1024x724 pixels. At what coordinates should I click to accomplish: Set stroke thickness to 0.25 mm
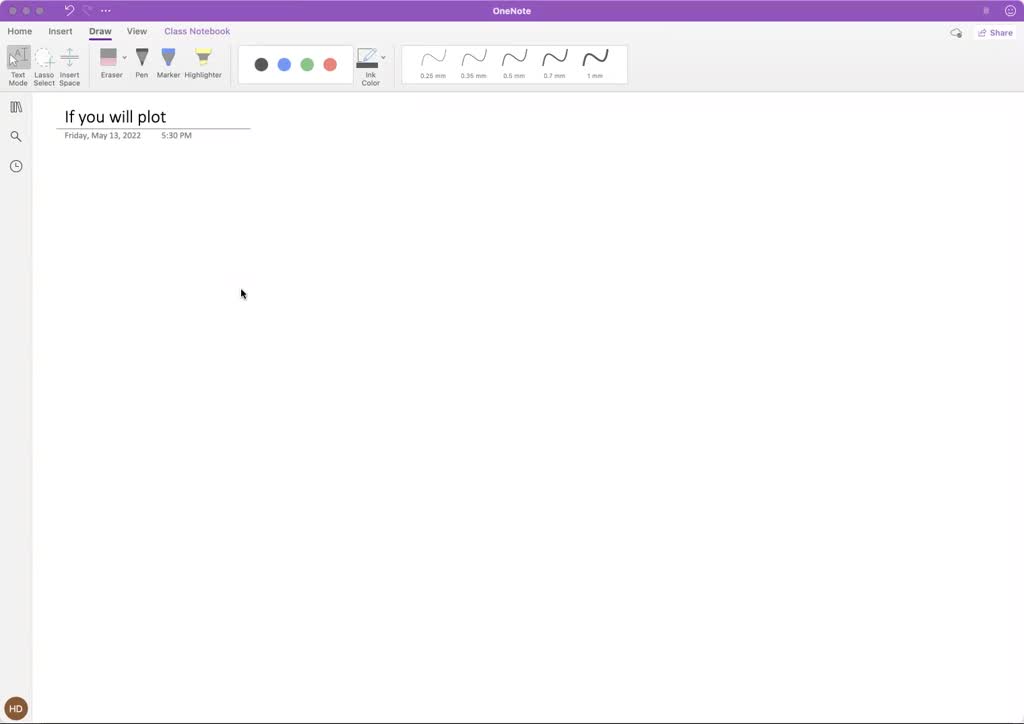click(x=433, y=63)
